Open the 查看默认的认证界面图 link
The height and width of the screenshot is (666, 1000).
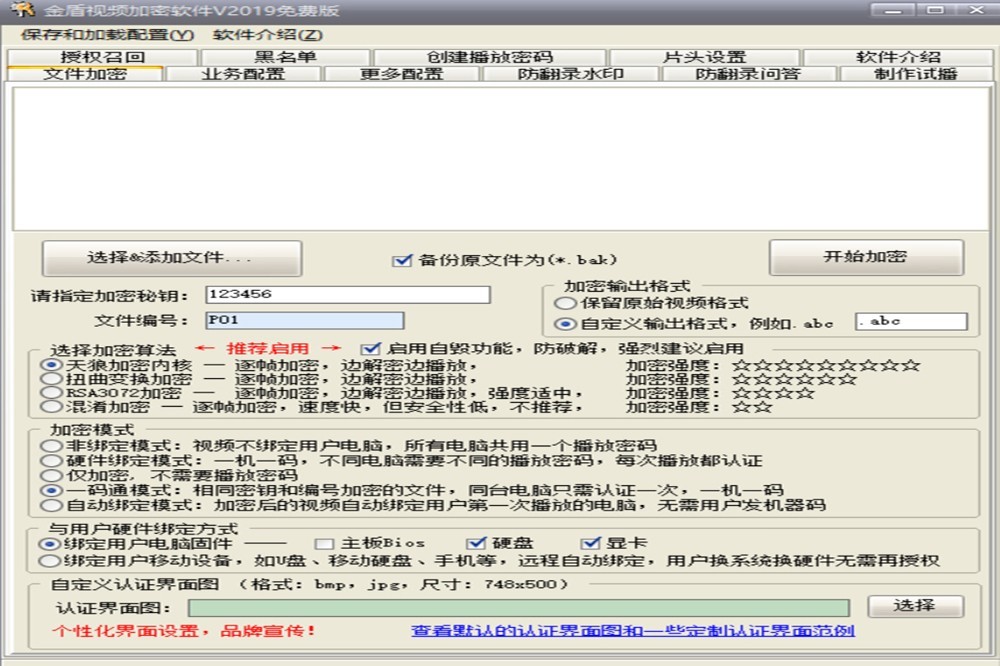[x=632, y=631]
